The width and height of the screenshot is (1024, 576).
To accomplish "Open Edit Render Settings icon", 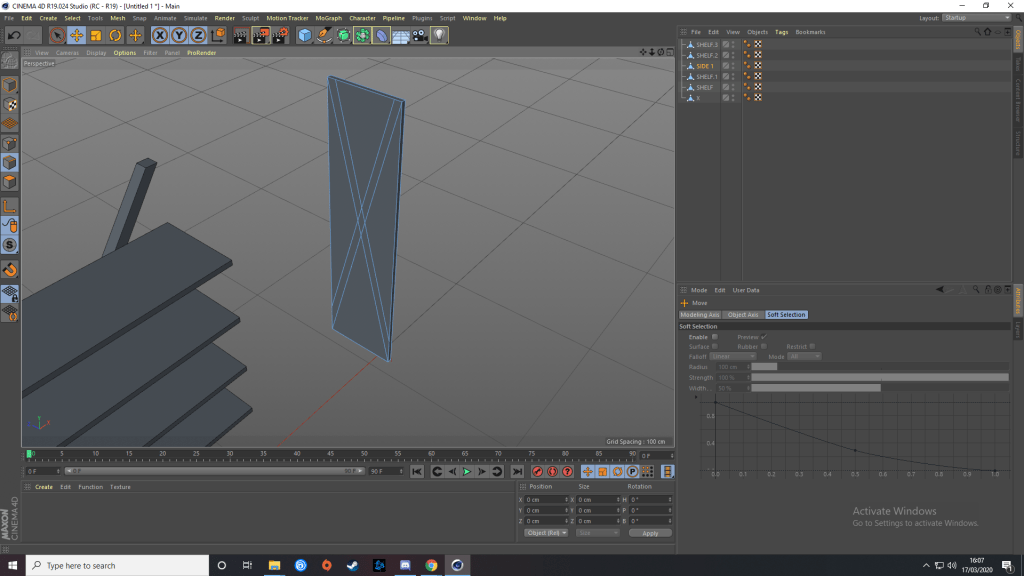I will tap(279, 35).
